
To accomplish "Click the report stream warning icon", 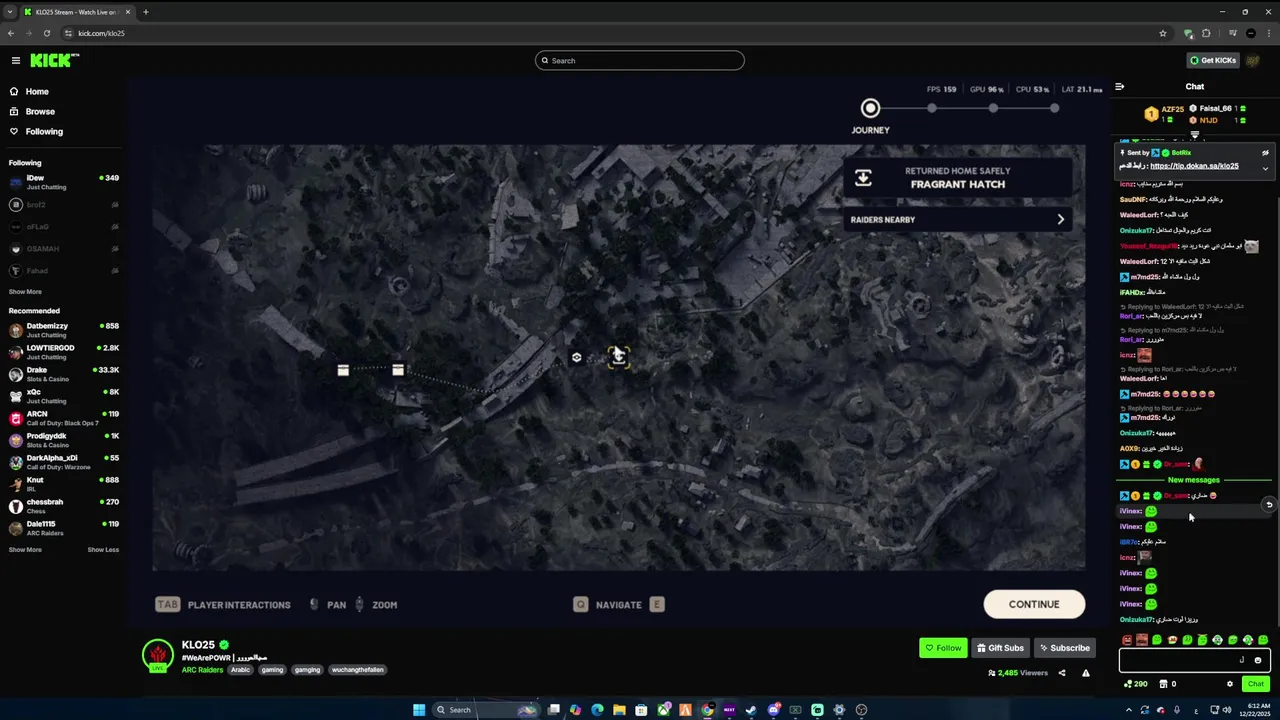I will 1085,673.
